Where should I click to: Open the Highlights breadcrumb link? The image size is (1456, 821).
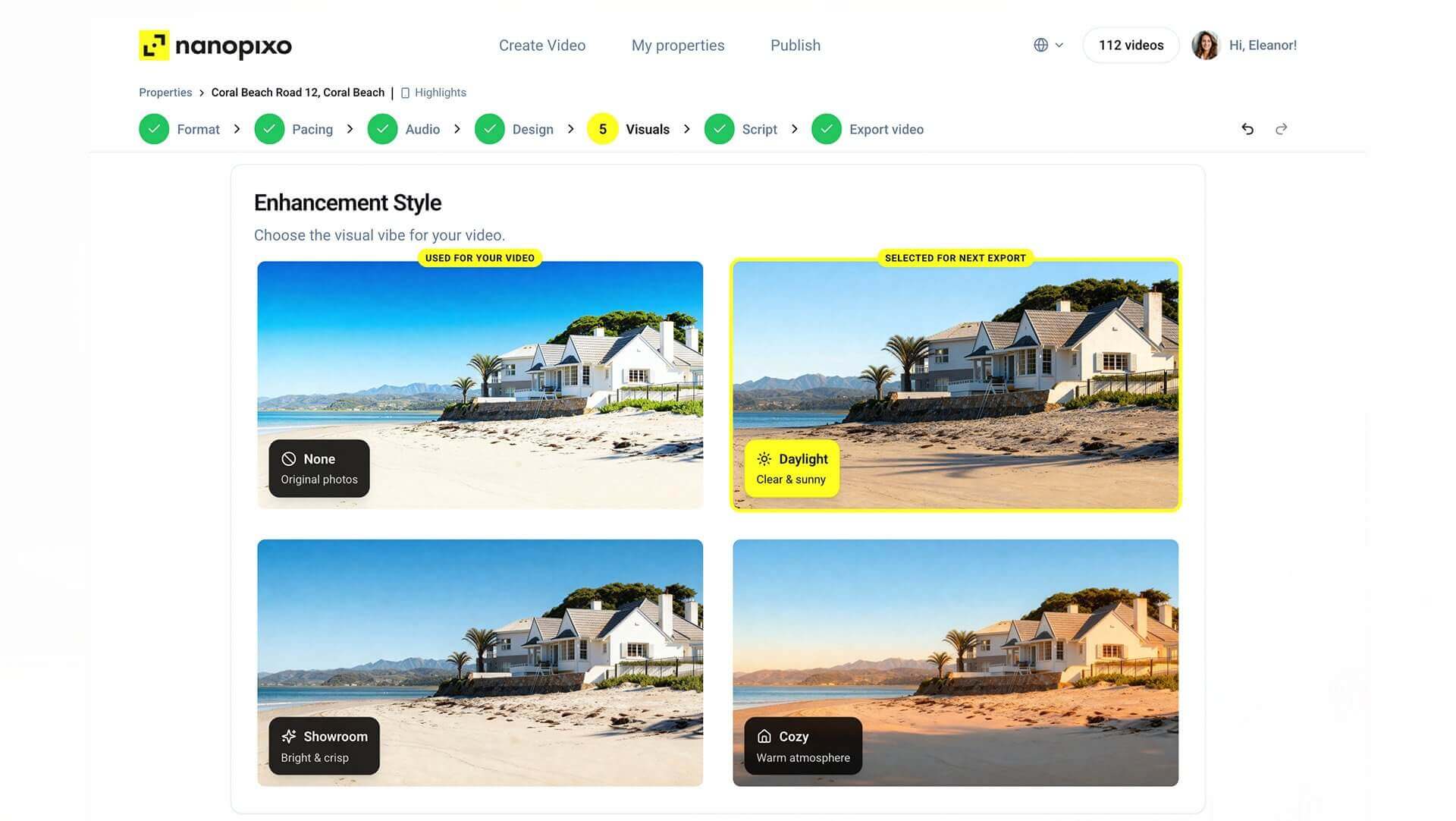(x=440, y=93)
